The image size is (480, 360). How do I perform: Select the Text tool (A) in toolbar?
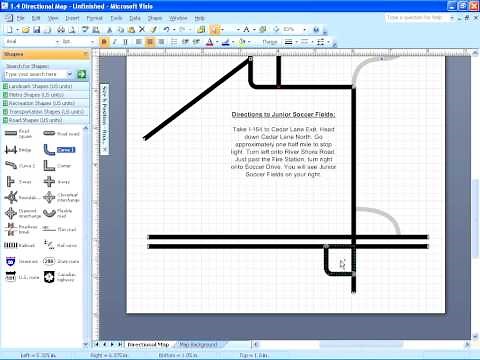pos(246,30)
